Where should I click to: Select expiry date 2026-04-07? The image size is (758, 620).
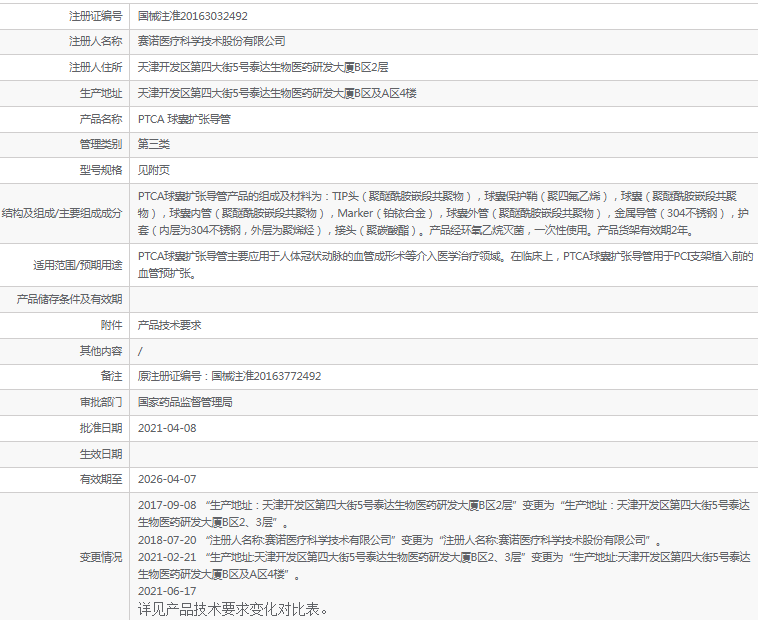click(167, 479)
